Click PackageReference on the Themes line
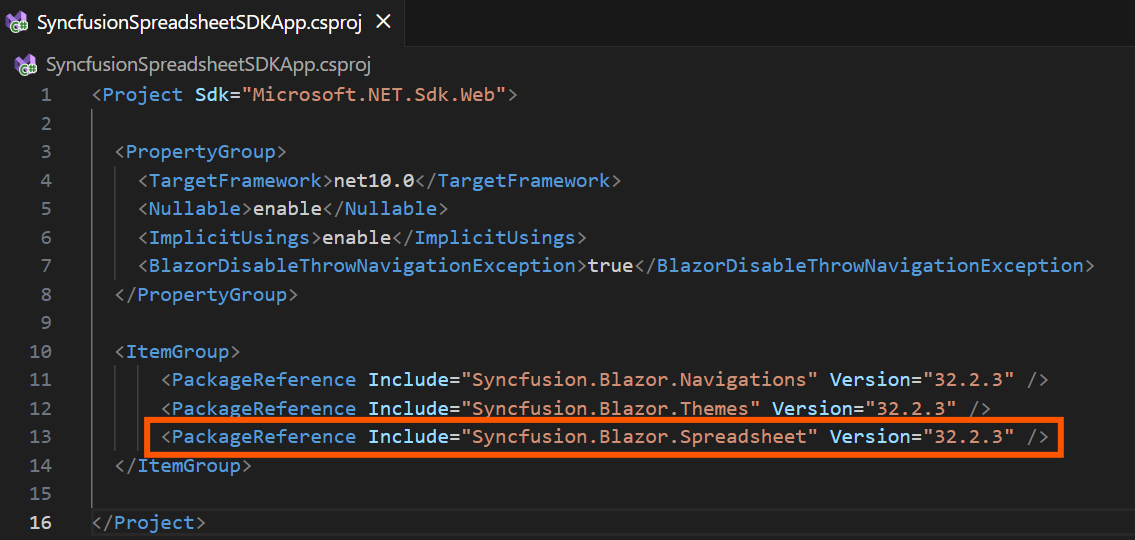 point(264,408)
